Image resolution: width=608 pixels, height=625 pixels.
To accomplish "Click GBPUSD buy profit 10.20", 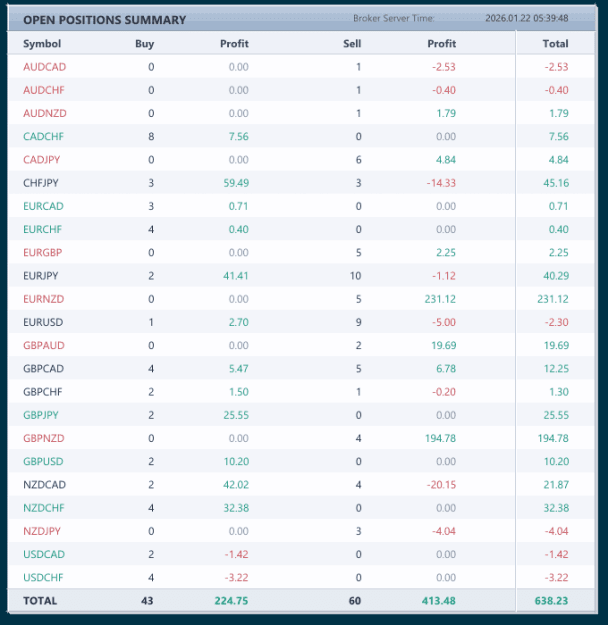I will pyautogui.click(x=236, y=461).
